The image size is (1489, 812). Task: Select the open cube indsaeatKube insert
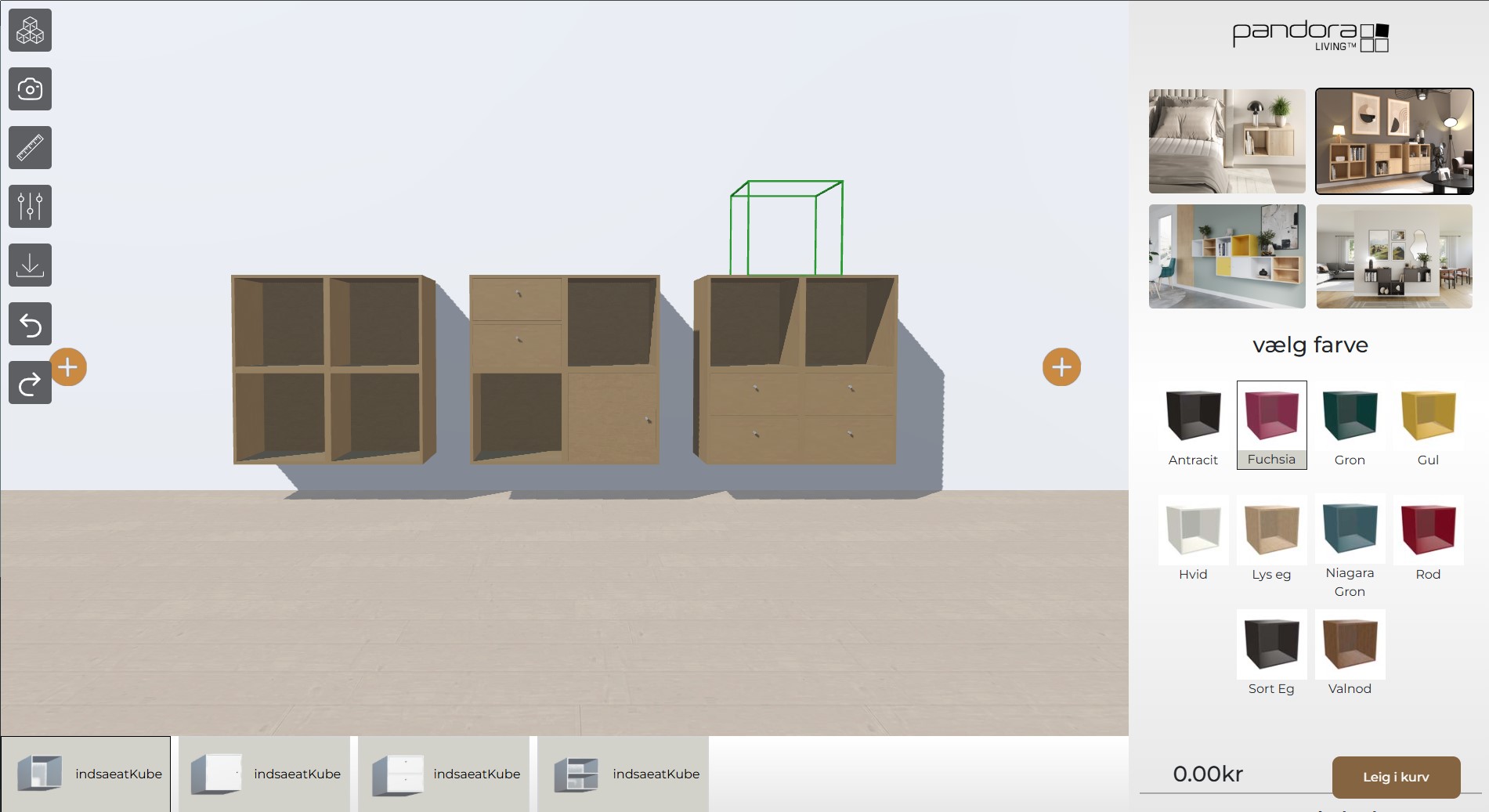pos(85,774)
